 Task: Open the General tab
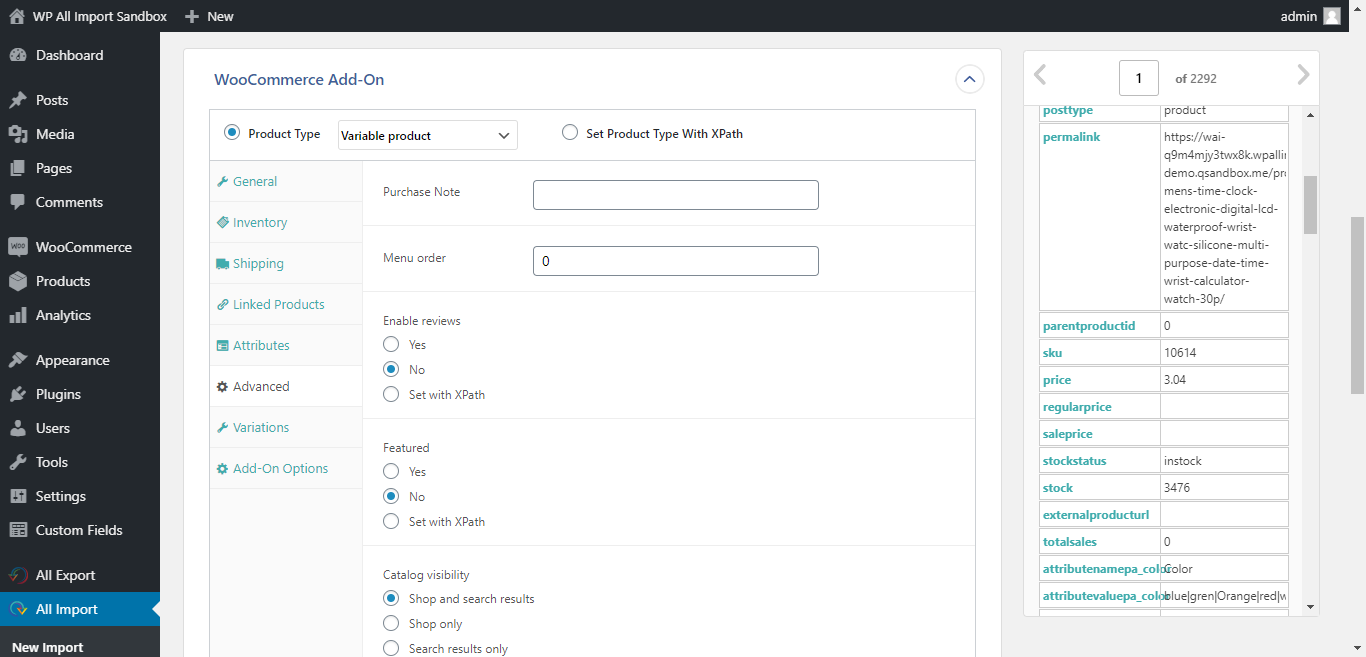(286, 182)
